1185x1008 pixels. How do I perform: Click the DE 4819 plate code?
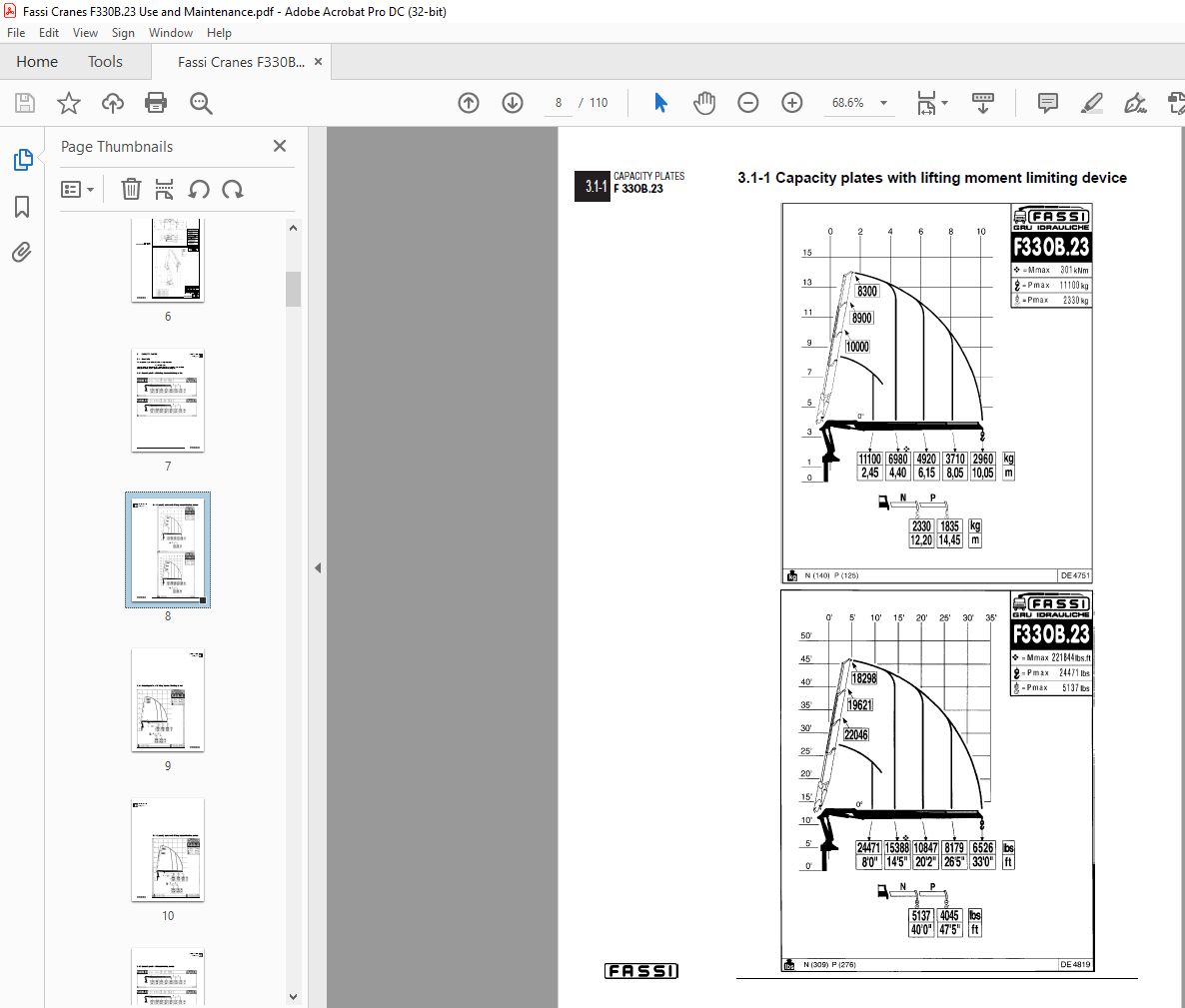click(x=1075, y=965)
